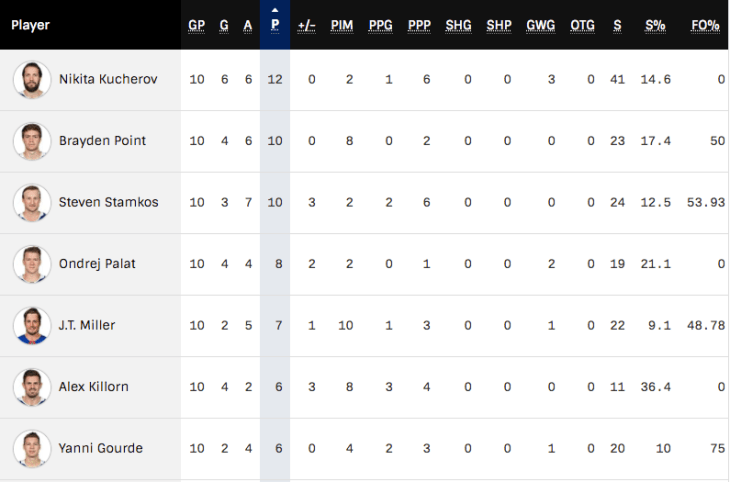Viewport: 730px width, 482px height.
Task: Sort by the G goals header
Action: (225, 25)
